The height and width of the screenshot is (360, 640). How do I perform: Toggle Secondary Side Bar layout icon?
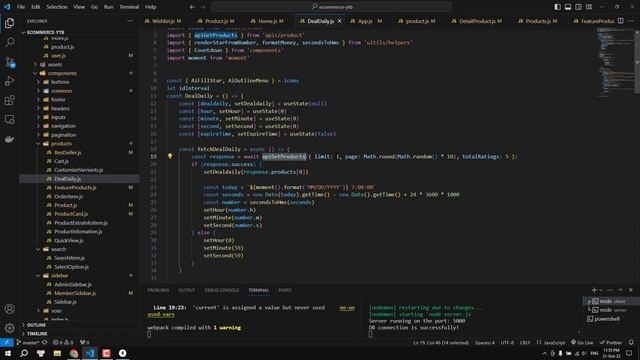pyautogui.click(x=578, y=7)
